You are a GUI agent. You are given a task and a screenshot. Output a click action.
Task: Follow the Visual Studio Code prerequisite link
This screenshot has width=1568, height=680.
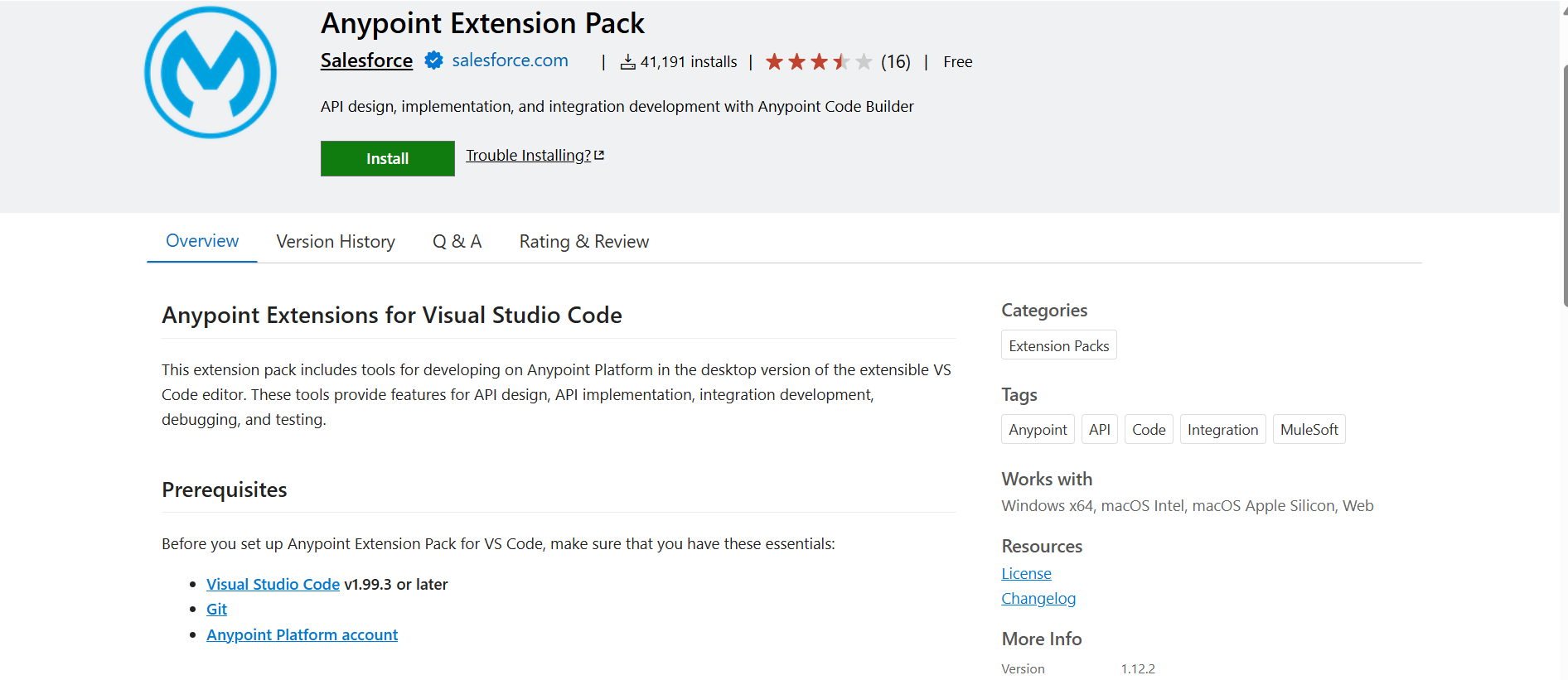[273, 585]
